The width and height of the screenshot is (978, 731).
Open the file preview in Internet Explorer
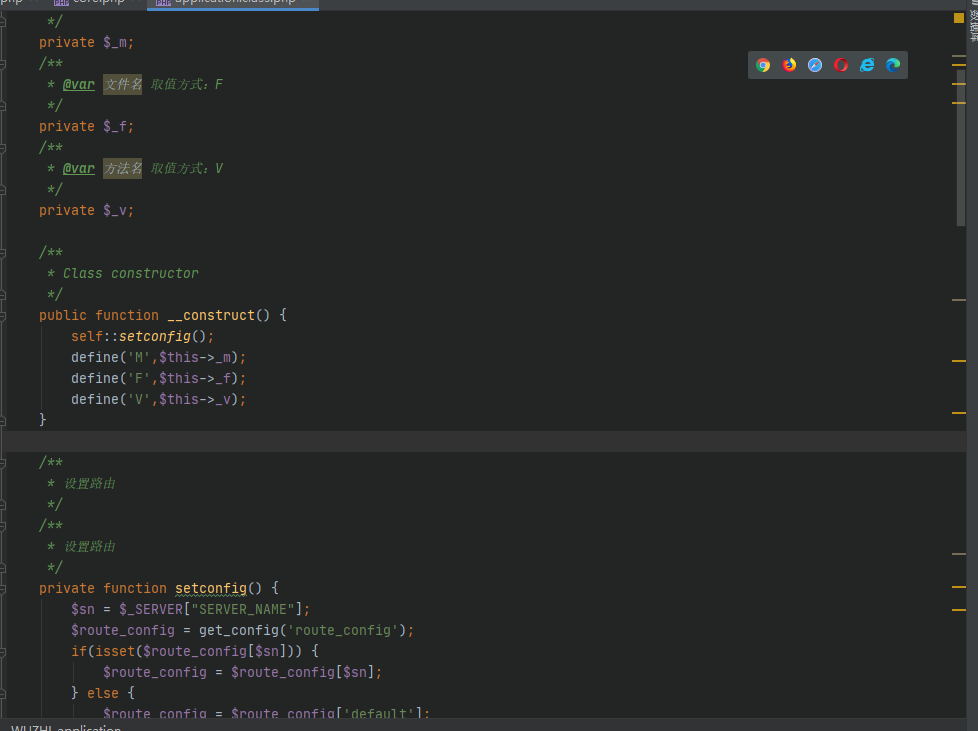click(867, 65)
